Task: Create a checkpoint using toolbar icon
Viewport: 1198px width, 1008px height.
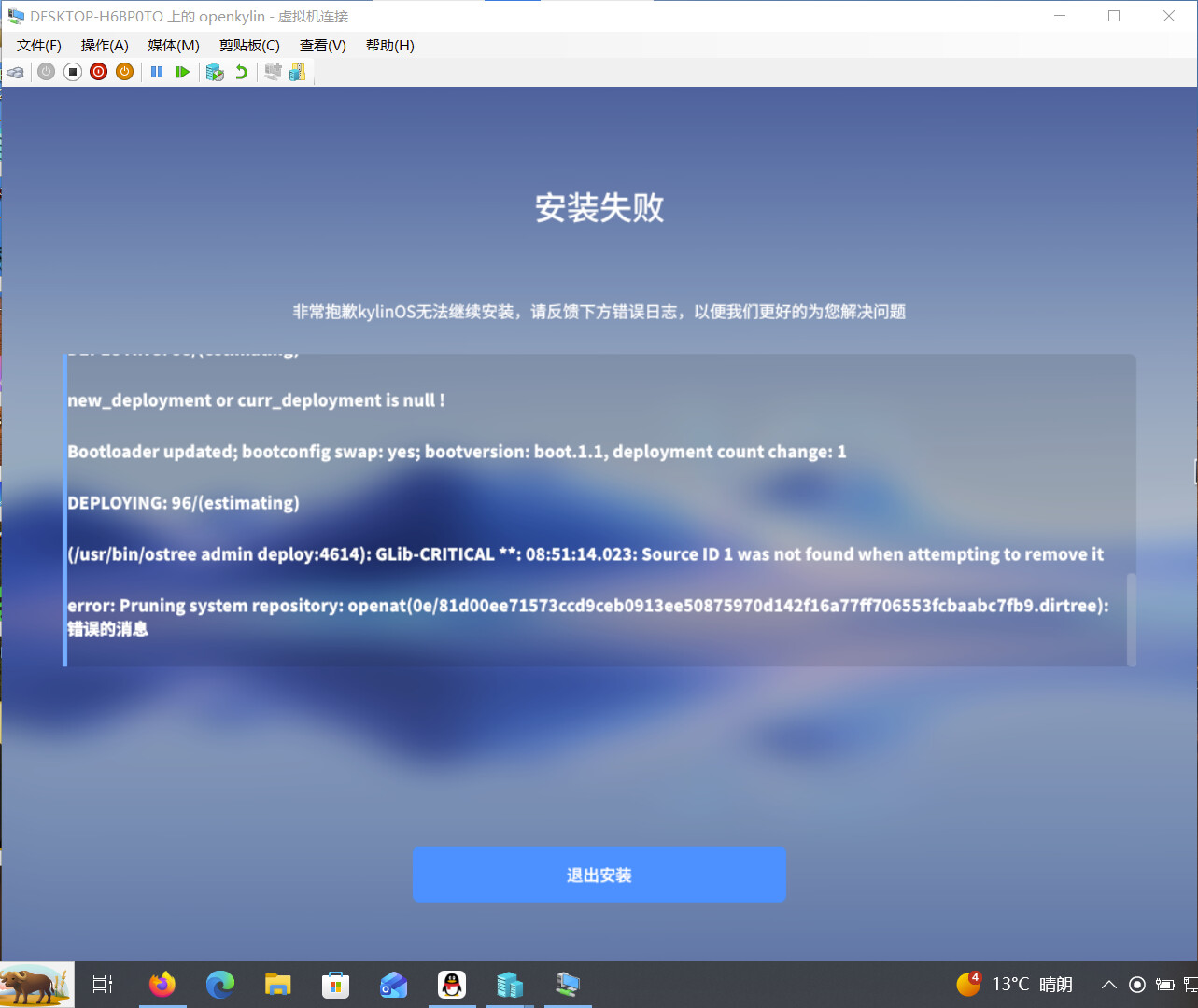Action: pyautogui.click(x=215, y=72)
